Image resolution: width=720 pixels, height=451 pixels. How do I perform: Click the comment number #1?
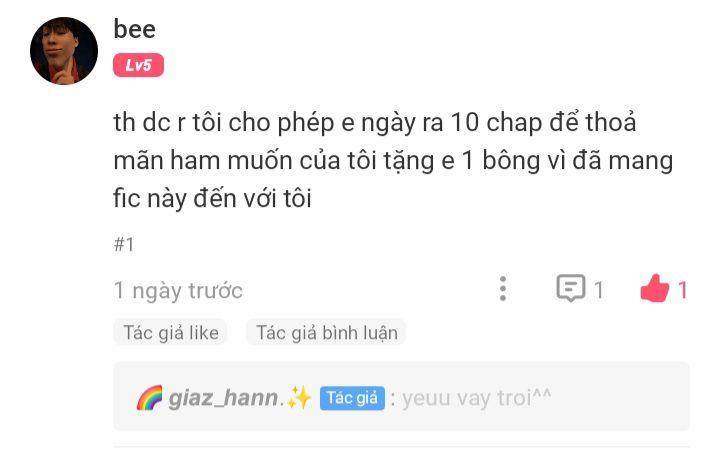124,244
